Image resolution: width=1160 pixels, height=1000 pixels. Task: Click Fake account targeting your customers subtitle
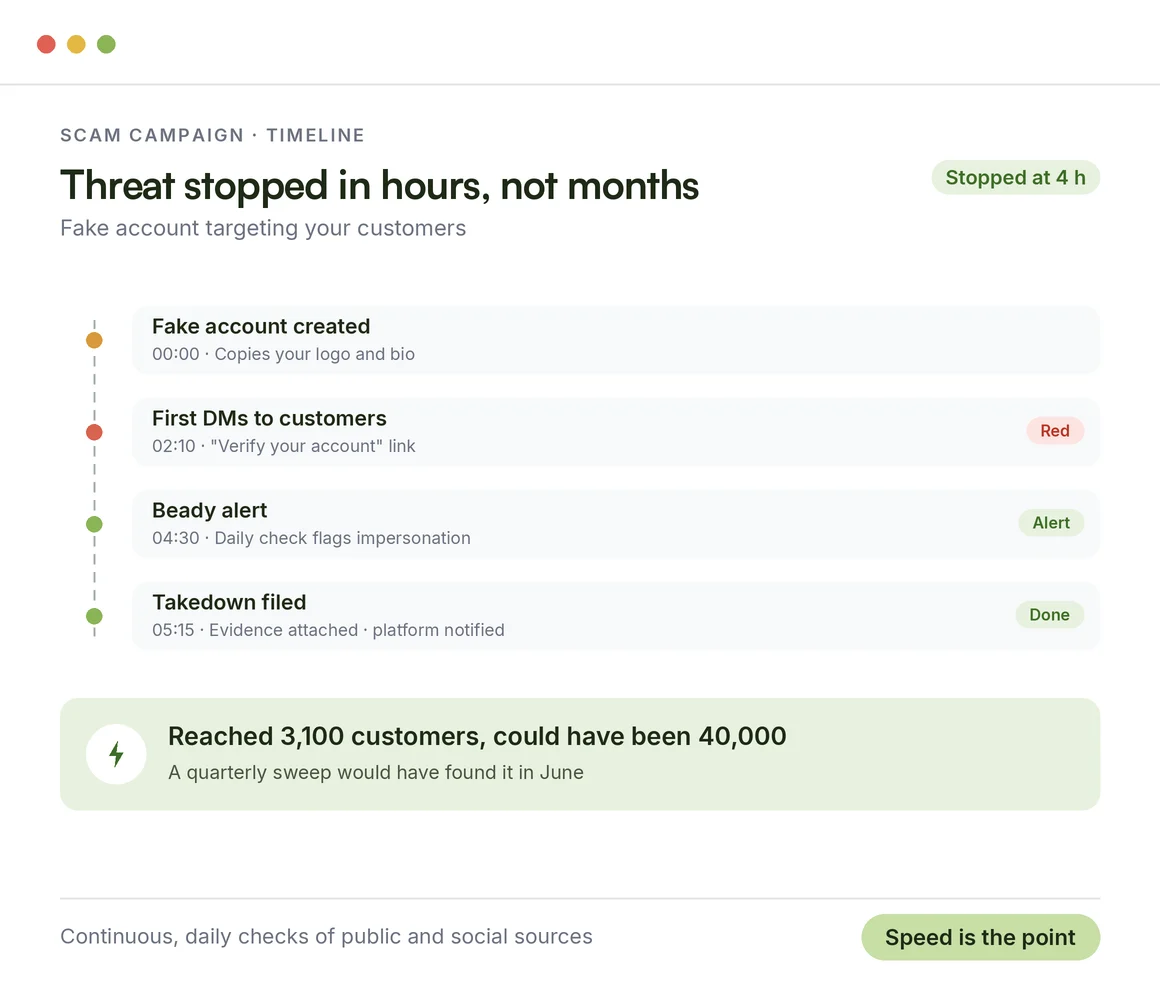tap(263, 228)
